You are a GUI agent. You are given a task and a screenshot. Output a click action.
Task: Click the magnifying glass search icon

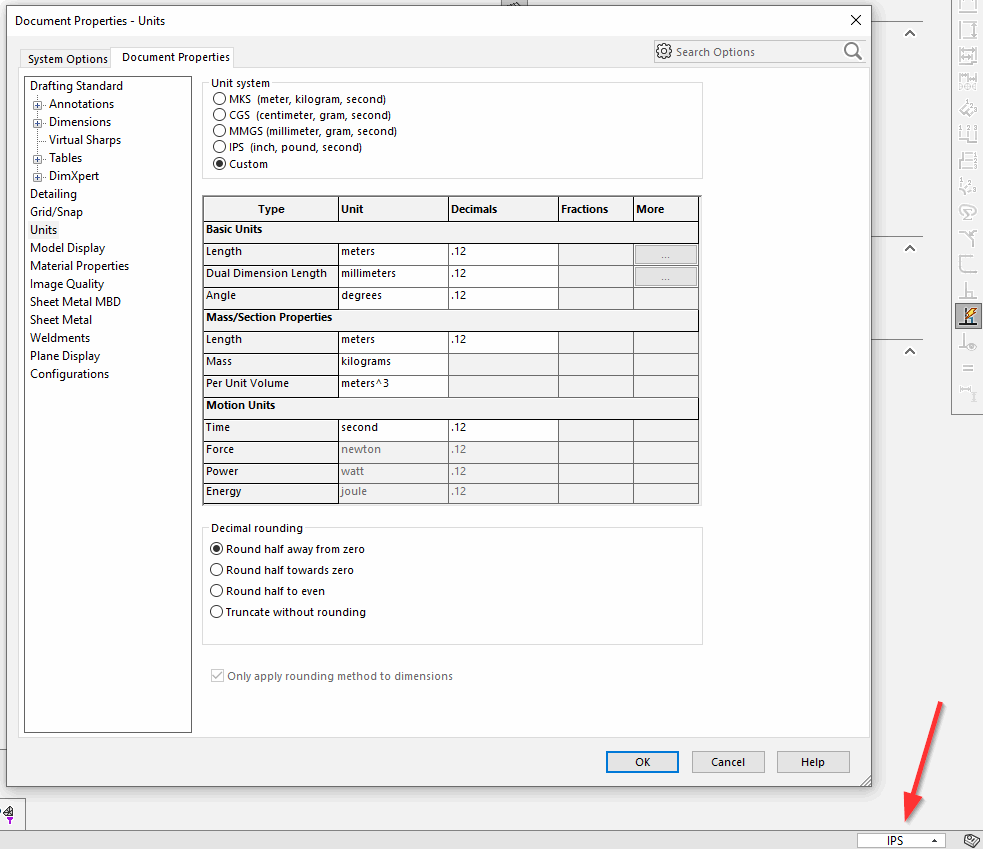coord(852,51)
